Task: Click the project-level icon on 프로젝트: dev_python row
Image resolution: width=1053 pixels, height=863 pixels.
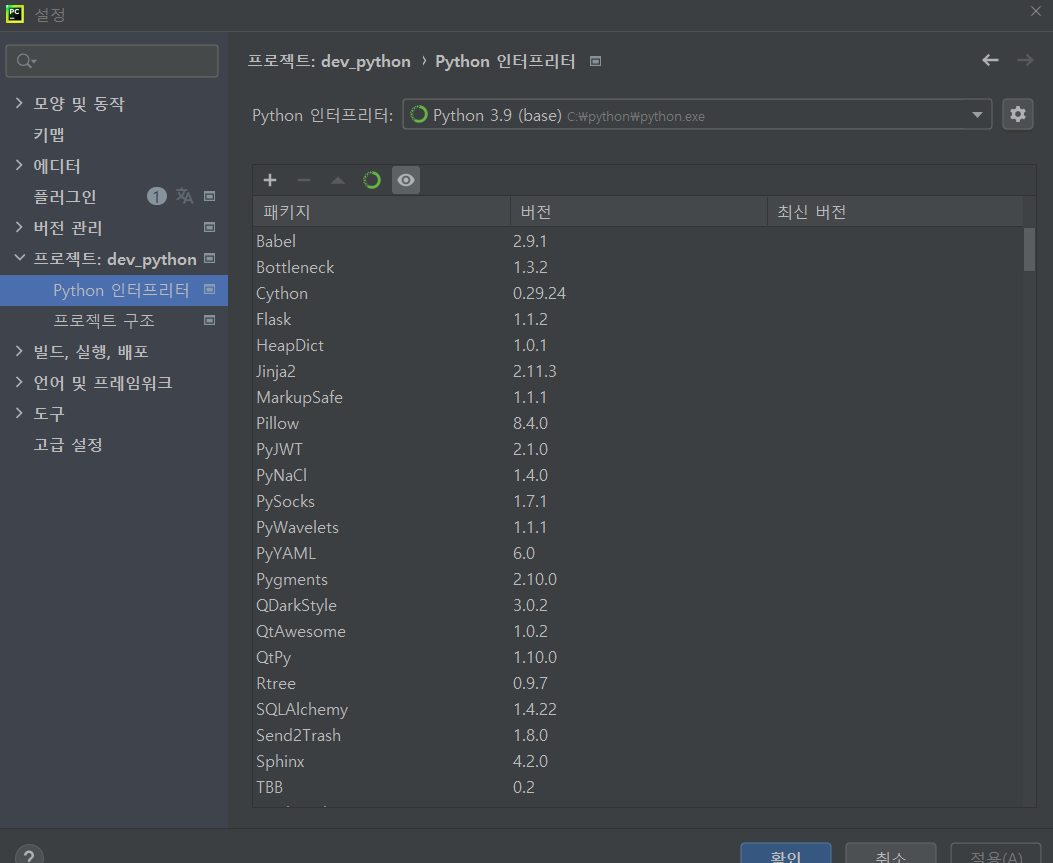Action: 210,259
